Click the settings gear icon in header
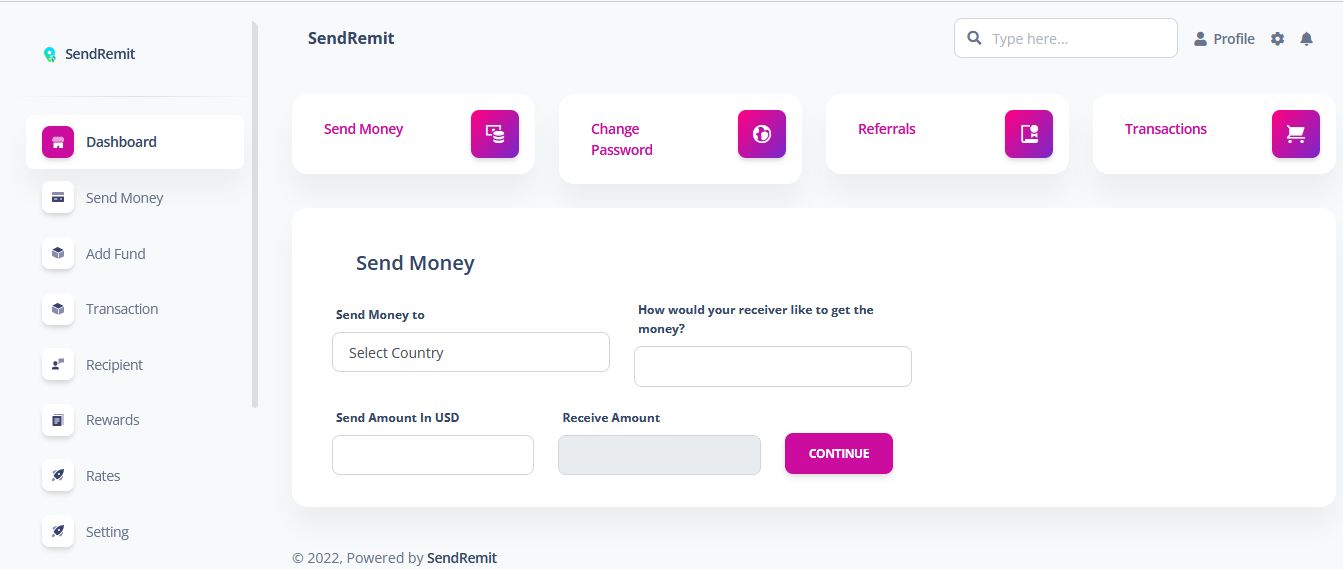This screenshot has height=569, width=1343. tap(1277, 39)
